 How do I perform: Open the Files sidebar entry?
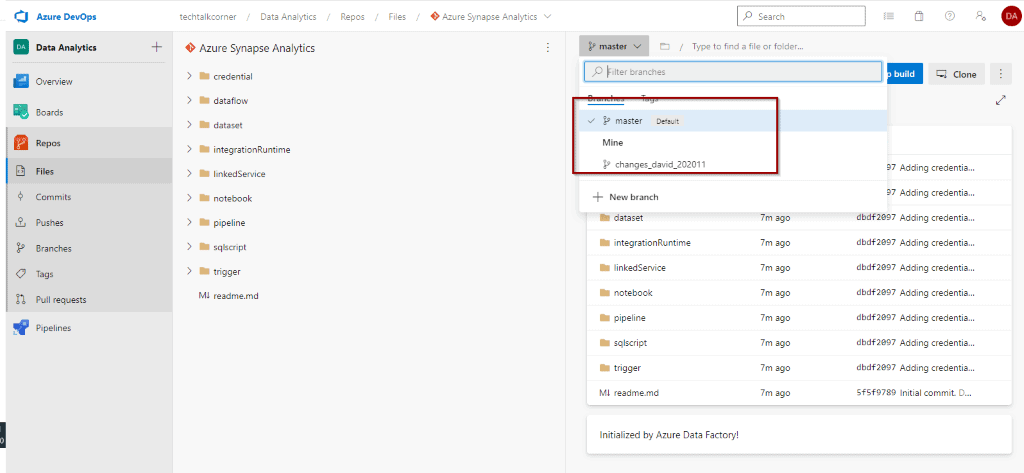[x=89, y=172]
